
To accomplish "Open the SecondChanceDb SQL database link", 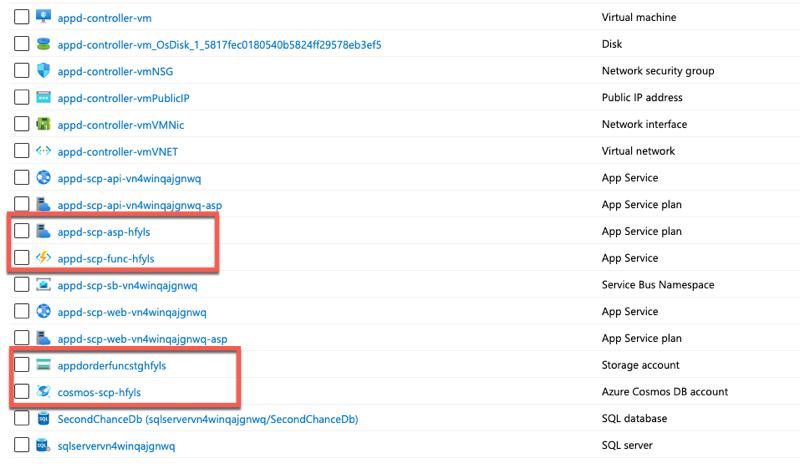I will point(208,419).
